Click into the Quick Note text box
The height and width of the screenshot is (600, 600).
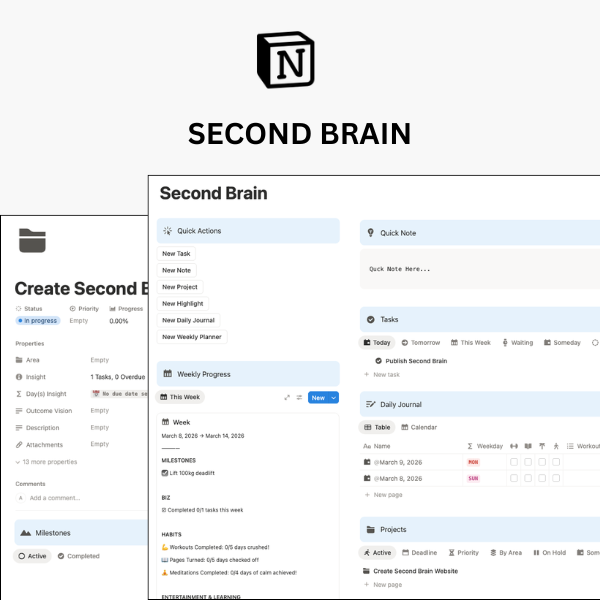(x=480, y=269)
